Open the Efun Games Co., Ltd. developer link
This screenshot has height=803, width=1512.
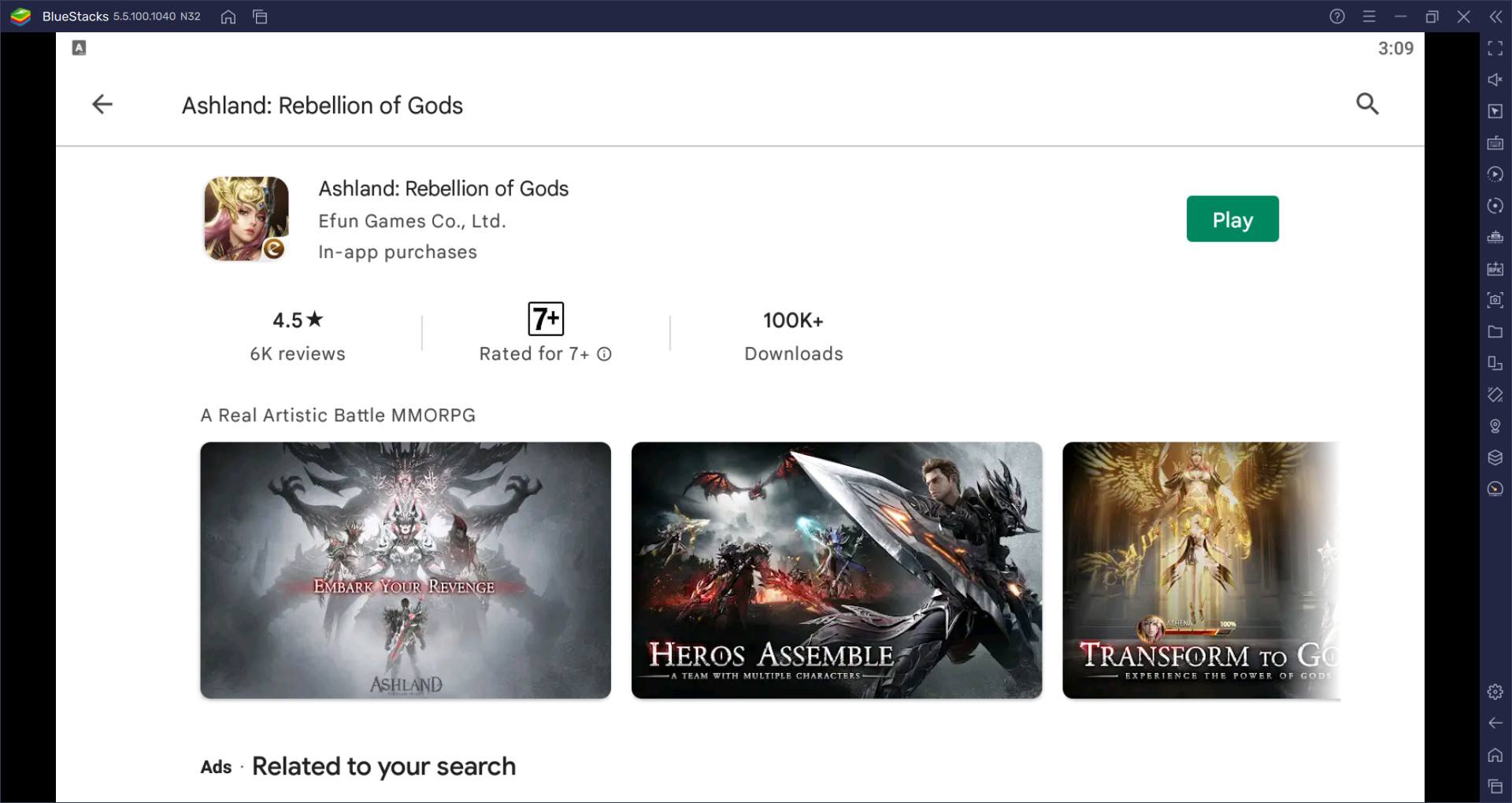[412, 221]
